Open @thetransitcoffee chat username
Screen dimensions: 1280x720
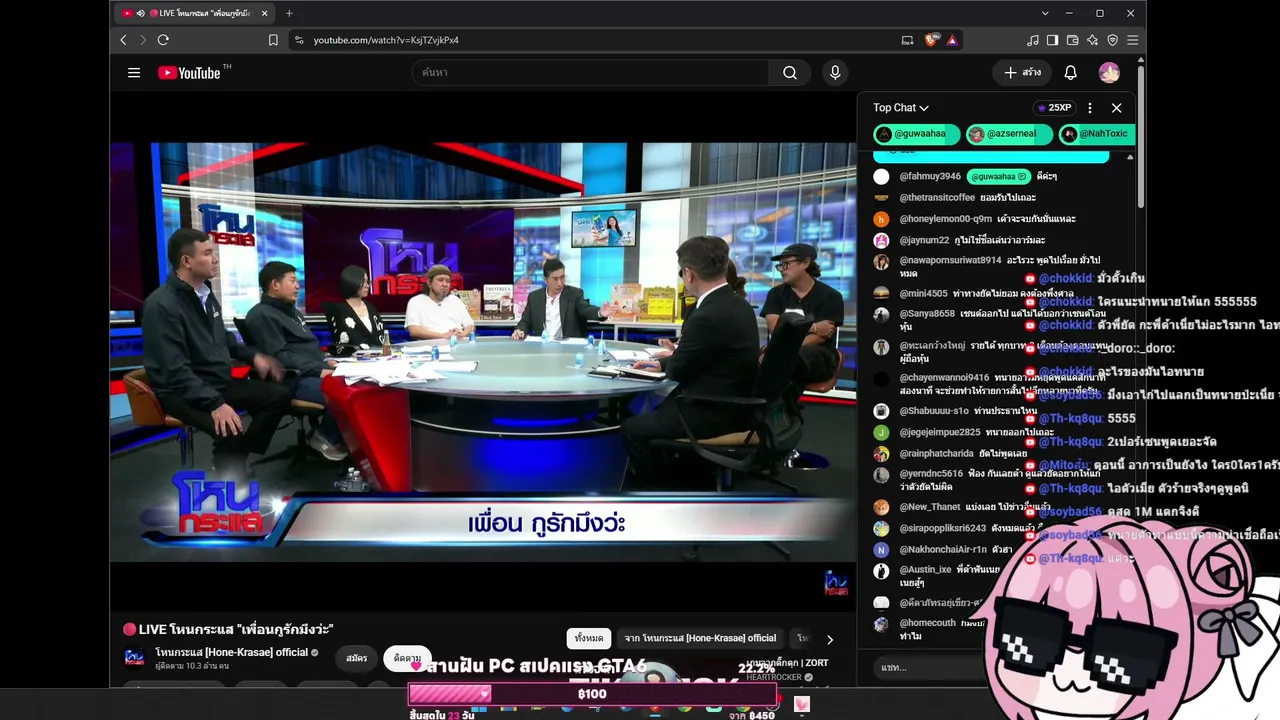(x=937, y=198)
